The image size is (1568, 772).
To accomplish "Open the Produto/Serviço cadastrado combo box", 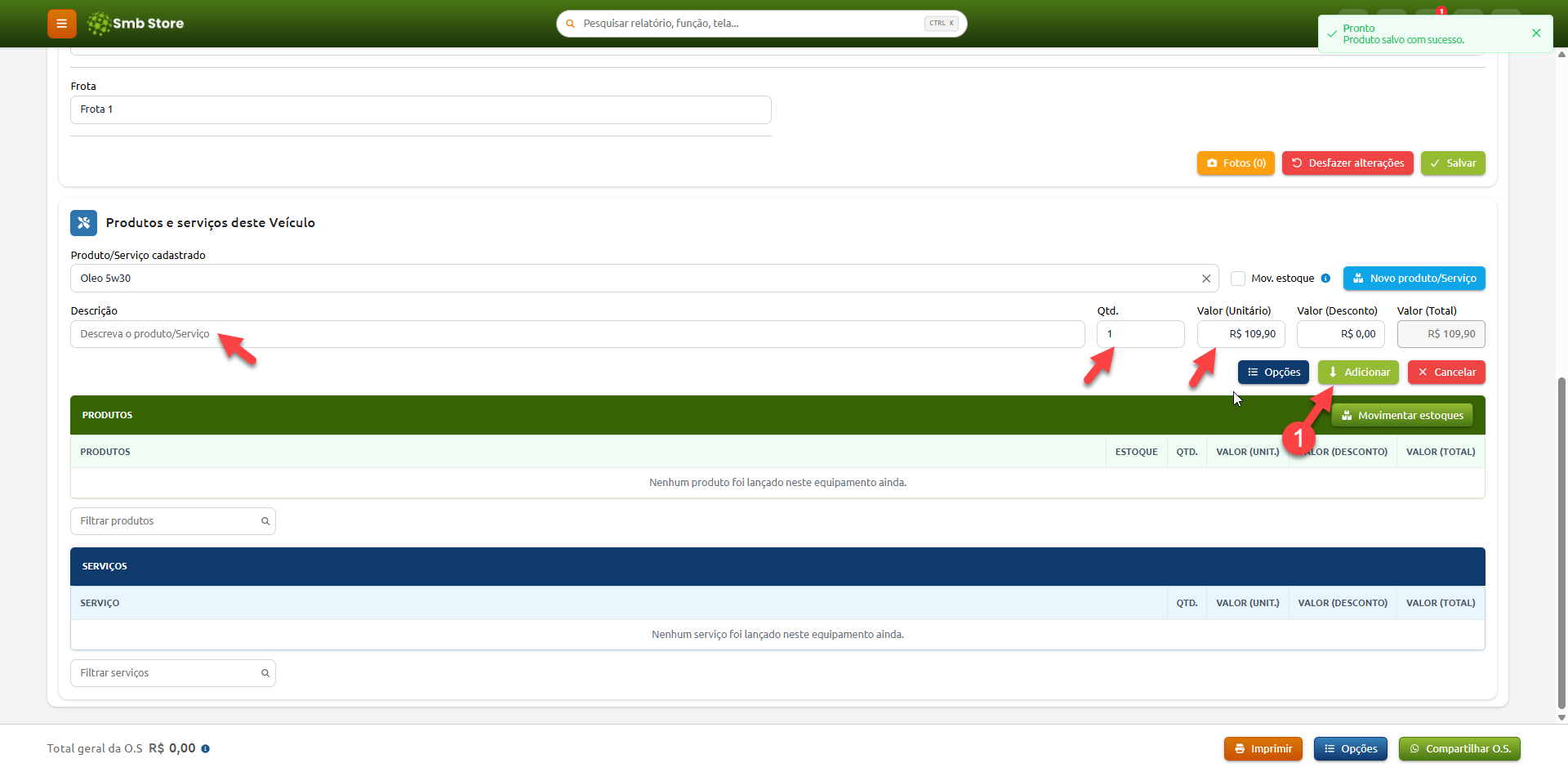I will click(644, 279).
